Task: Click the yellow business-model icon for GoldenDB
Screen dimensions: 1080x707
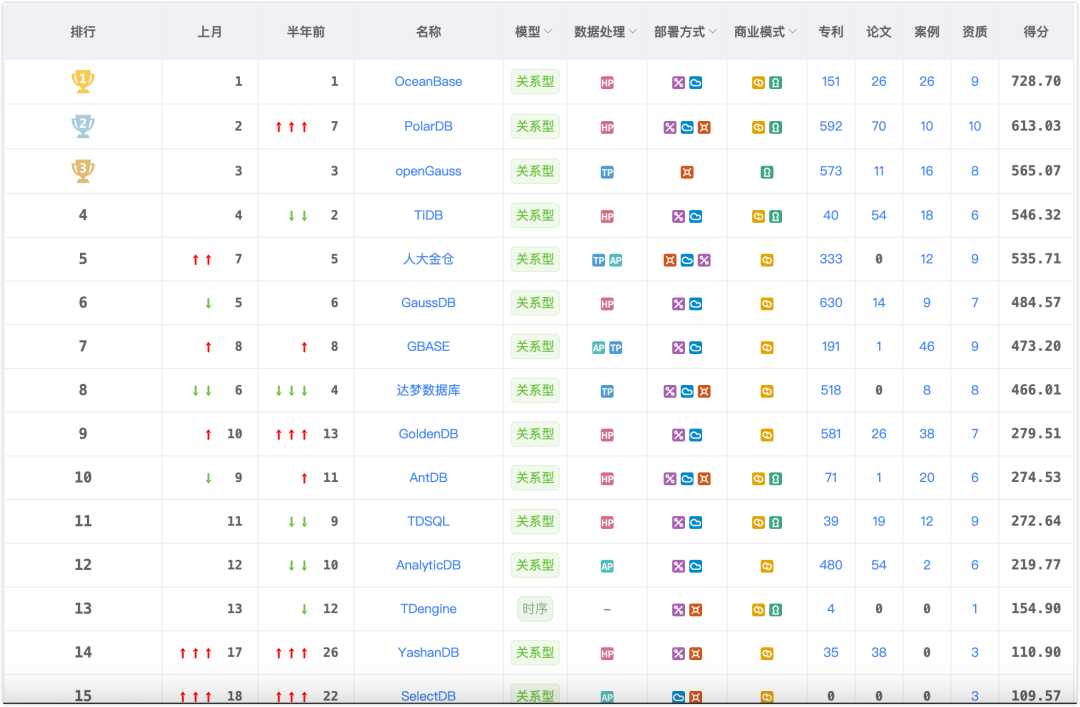Action: [x=767, y=435]
